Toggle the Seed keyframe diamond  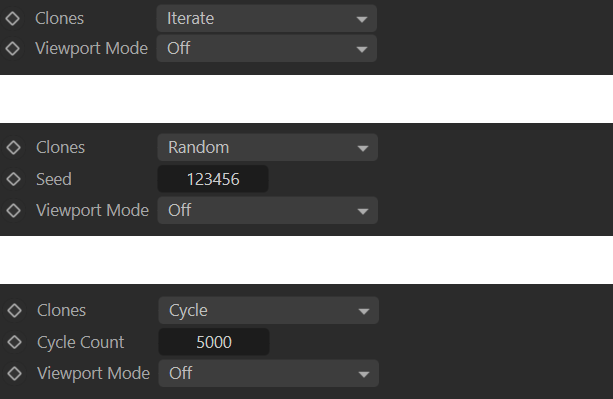click(x=14, y=179)
